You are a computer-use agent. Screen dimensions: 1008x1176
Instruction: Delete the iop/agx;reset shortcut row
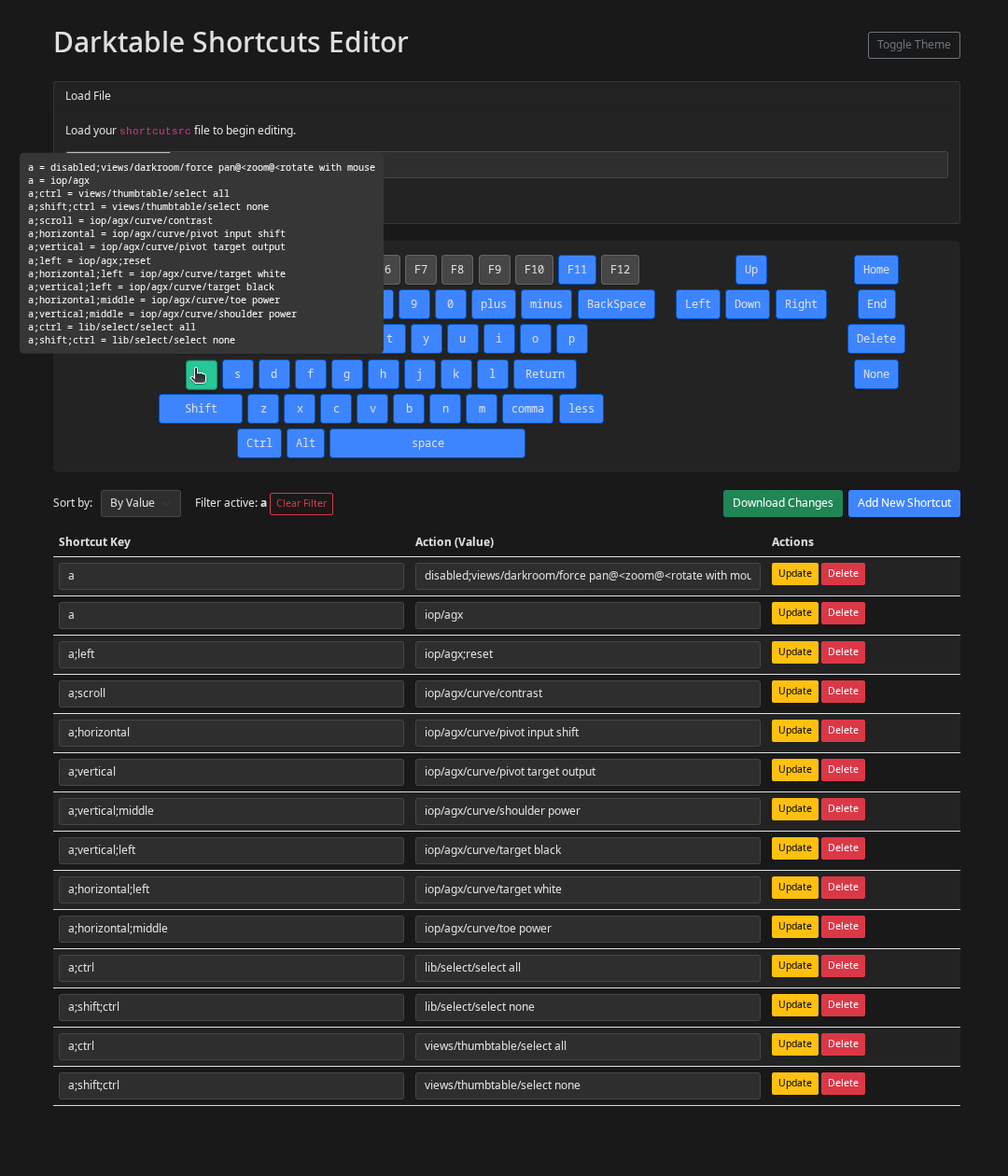843,652
